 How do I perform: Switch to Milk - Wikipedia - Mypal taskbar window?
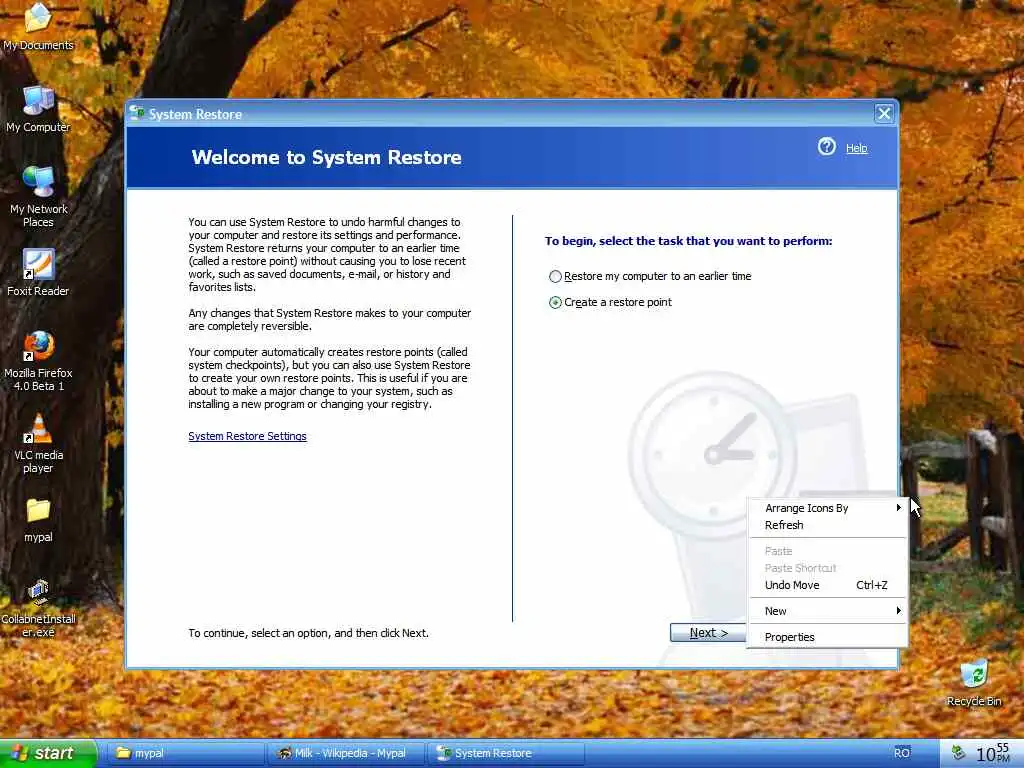[x=346, y=753]
